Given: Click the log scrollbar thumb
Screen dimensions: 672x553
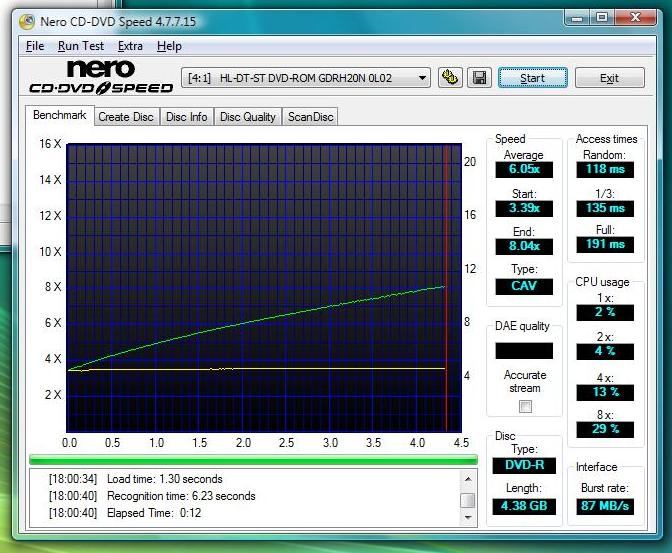Looking at the screenshot, I should click(468, 500).
